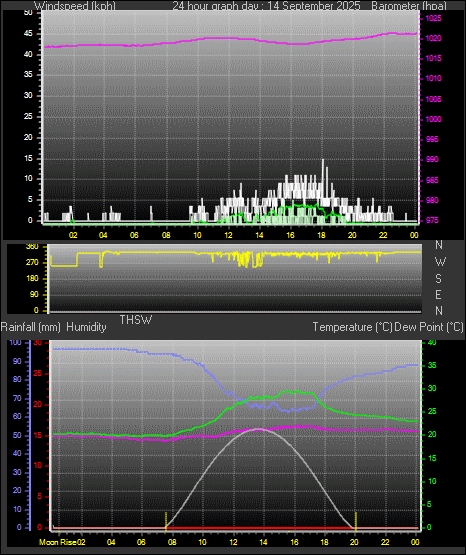Screen dimensions: 466x555
Task: Click the Rainfall (mm) label
Action: pos(30,327)
